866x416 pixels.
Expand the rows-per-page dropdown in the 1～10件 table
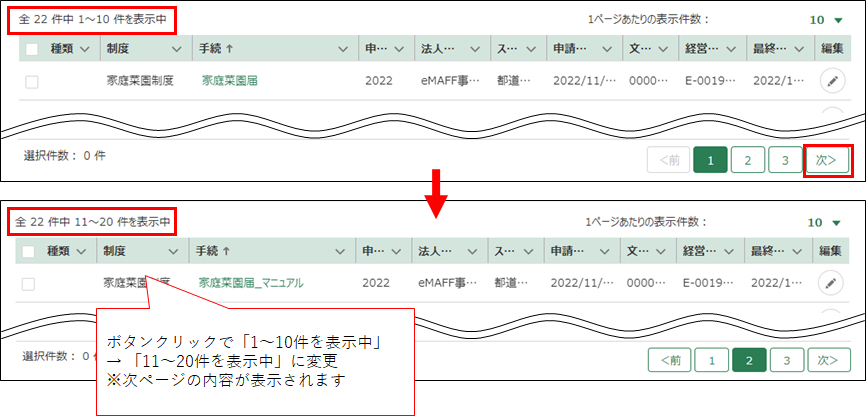pos(825,20)
